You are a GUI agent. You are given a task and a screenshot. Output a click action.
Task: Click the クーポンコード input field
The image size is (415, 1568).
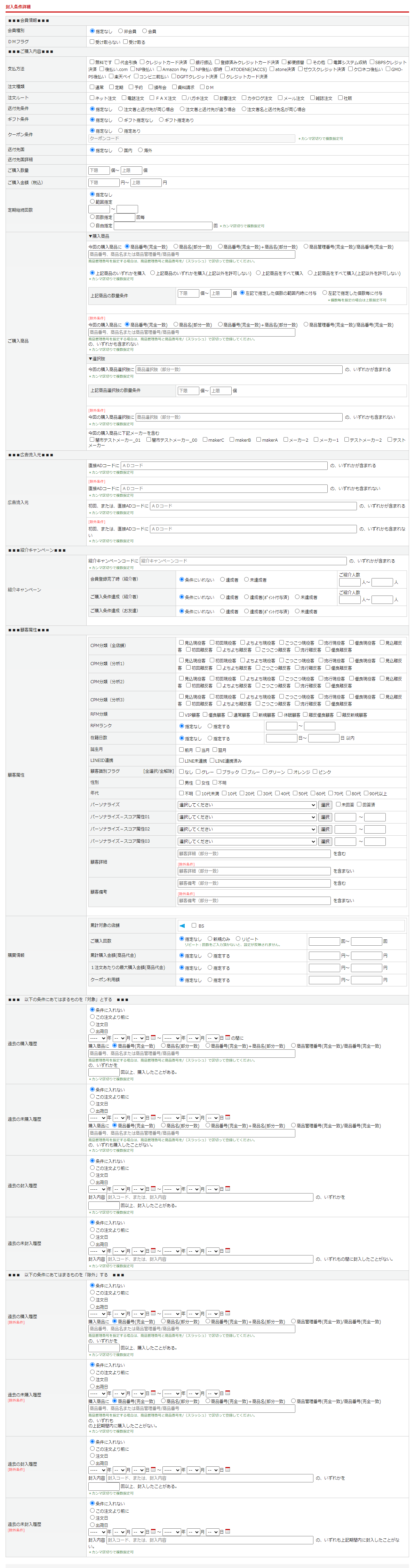[192, 139]
